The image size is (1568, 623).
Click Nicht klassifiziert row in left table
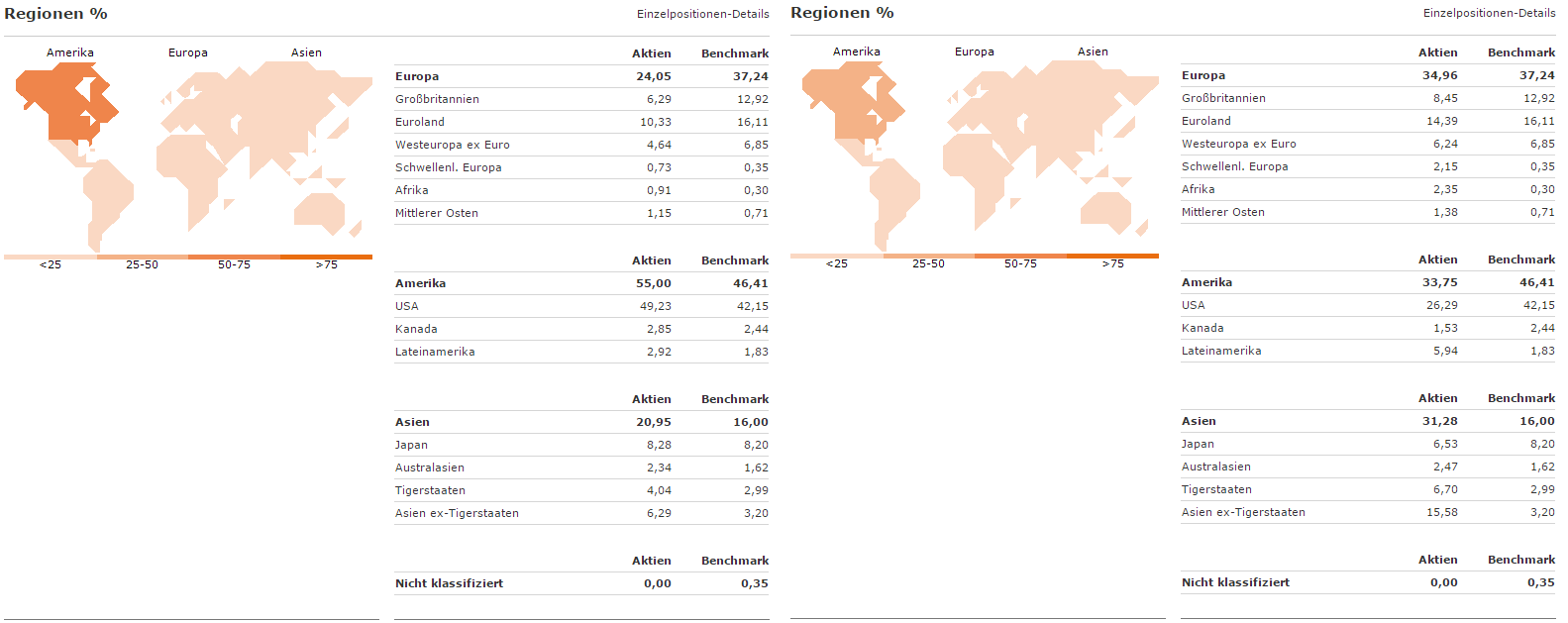(581, 583)
